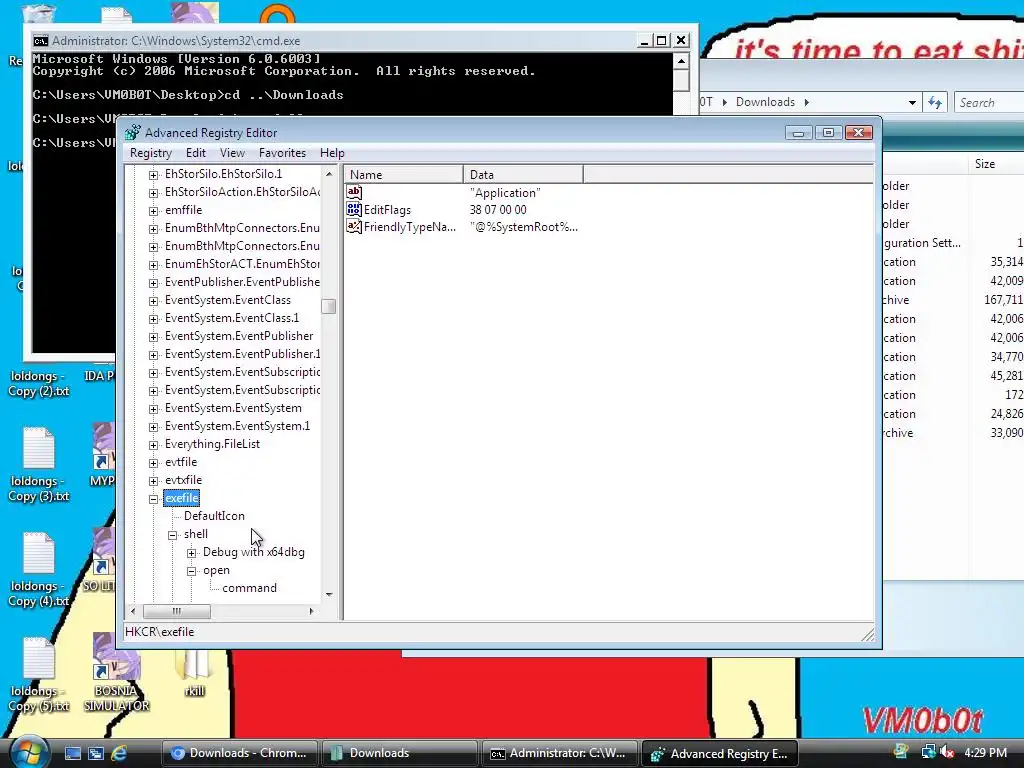Click the Windows Start orb
The image size is (1024, 768).
point(29,752)
